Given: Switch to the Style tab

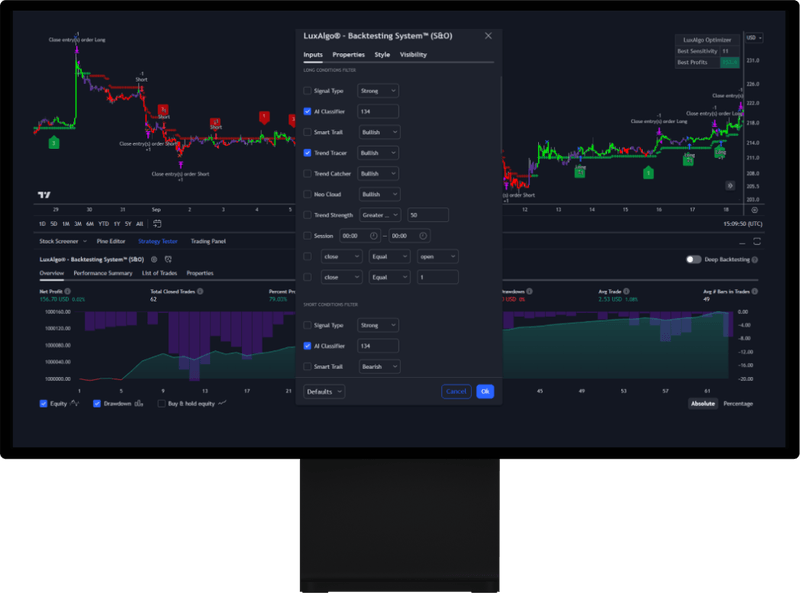Looking at the screenshot, I should point(382,55).
